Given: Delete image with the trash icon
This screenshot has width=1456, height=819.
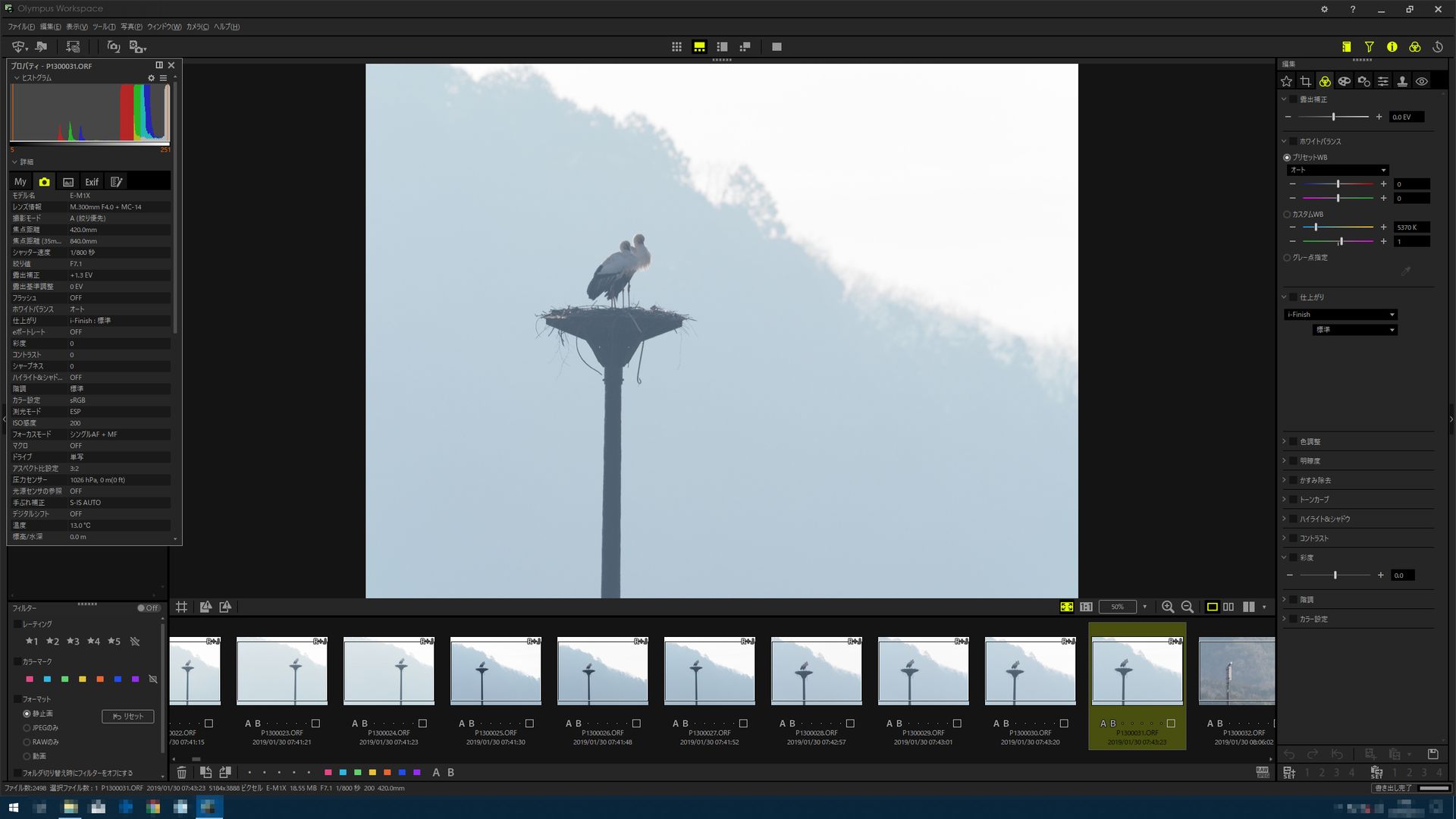Looking at the screenshot, I should pyautogui.click(x=181, y=772).
